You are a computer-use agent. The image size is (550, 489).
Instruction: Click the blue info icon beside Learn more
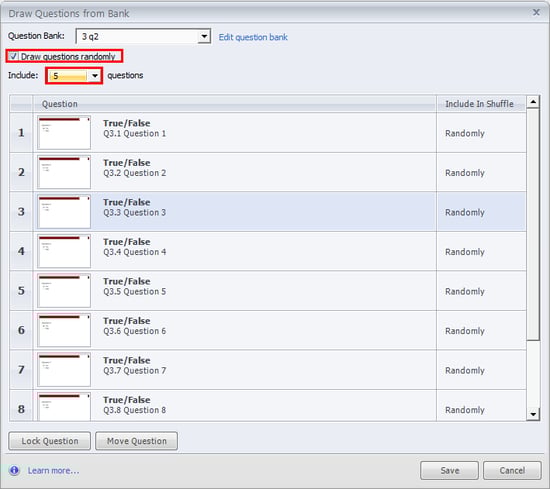coord(14,470)
